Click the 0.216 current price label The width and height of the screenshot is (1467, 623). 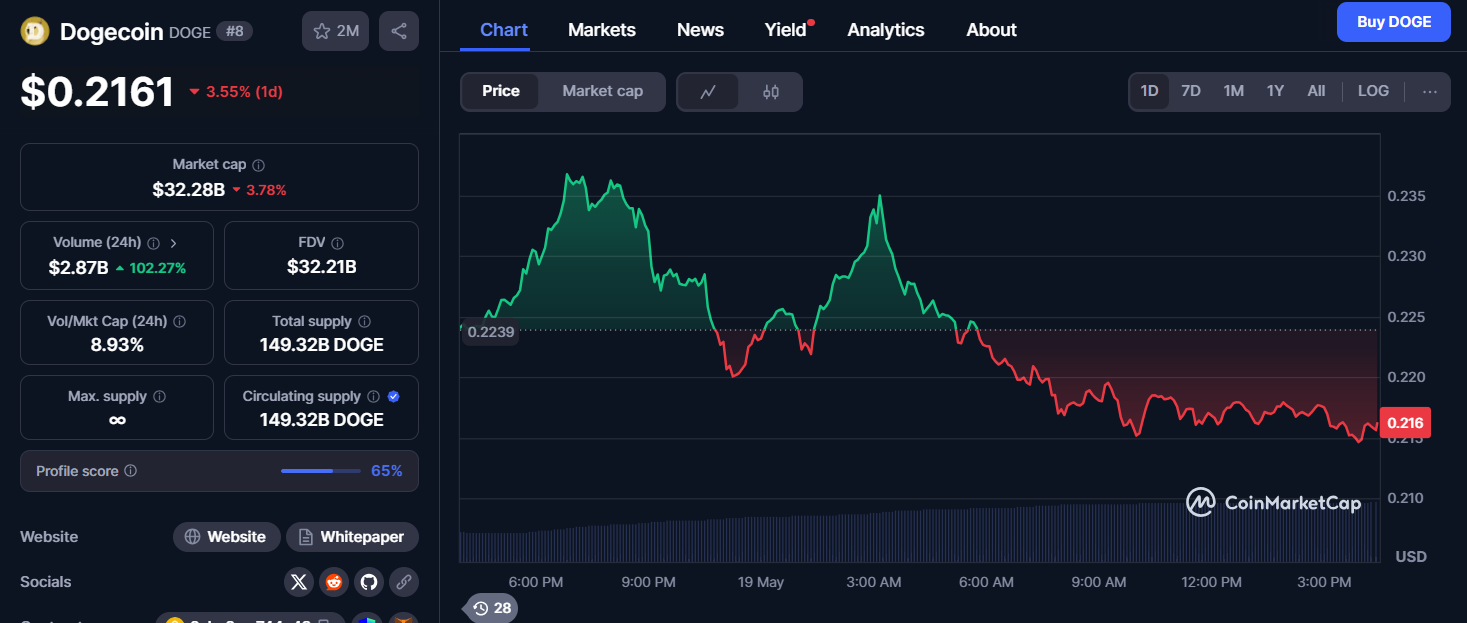coord(1405,423)
